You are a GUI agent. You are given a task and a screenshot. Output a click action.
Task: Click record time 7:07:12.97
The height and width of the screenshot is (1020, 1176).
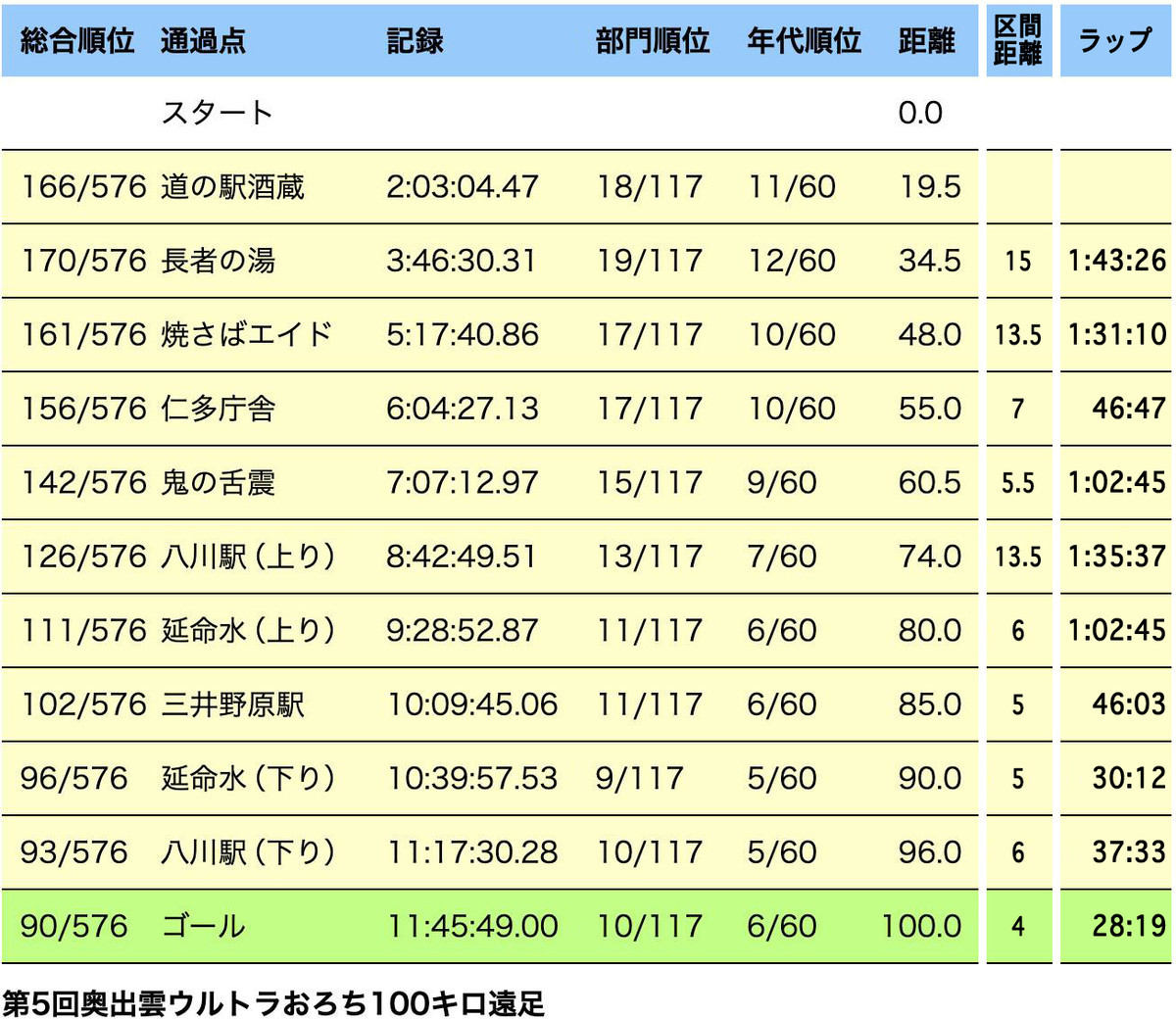pos(463,483)
